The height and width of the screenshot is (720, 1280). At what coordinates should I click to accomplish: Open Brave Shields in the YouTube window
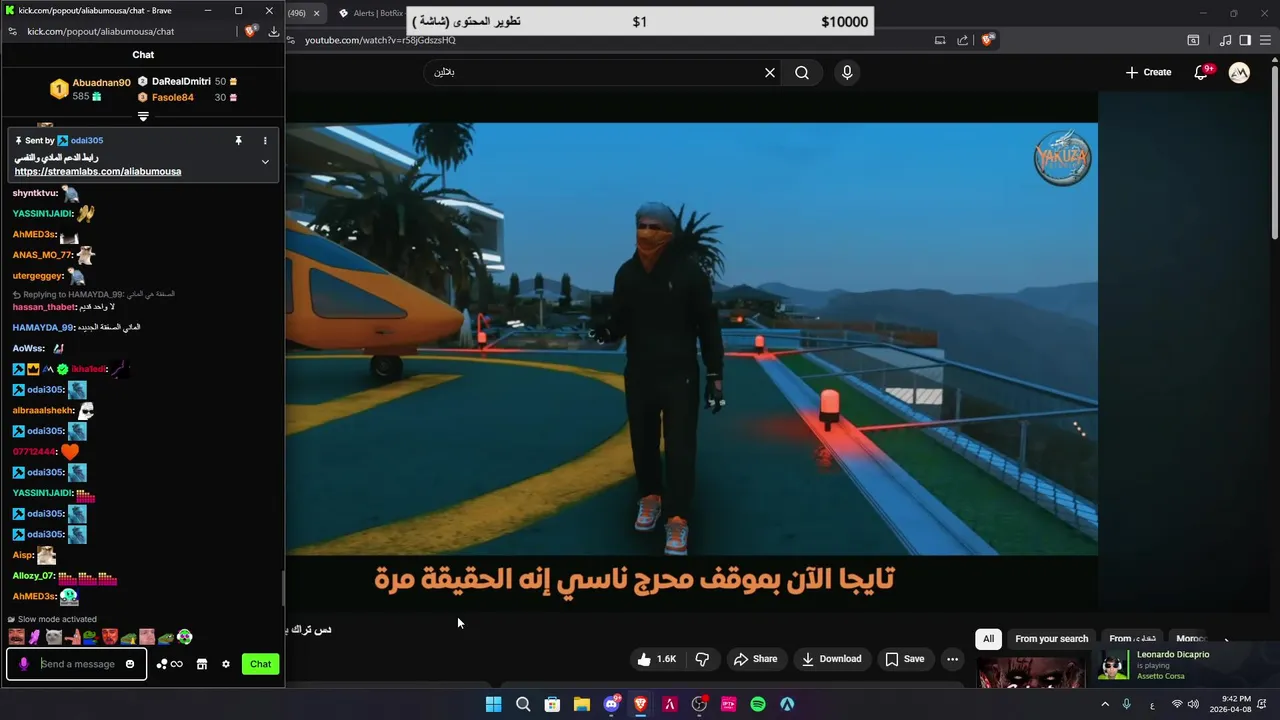coord(987,40)
